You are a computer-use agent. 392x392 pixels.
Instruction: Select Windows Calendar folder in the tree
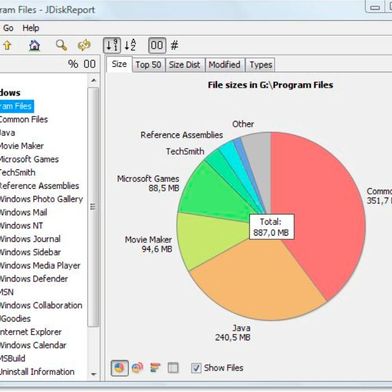[x=33, y=345]
